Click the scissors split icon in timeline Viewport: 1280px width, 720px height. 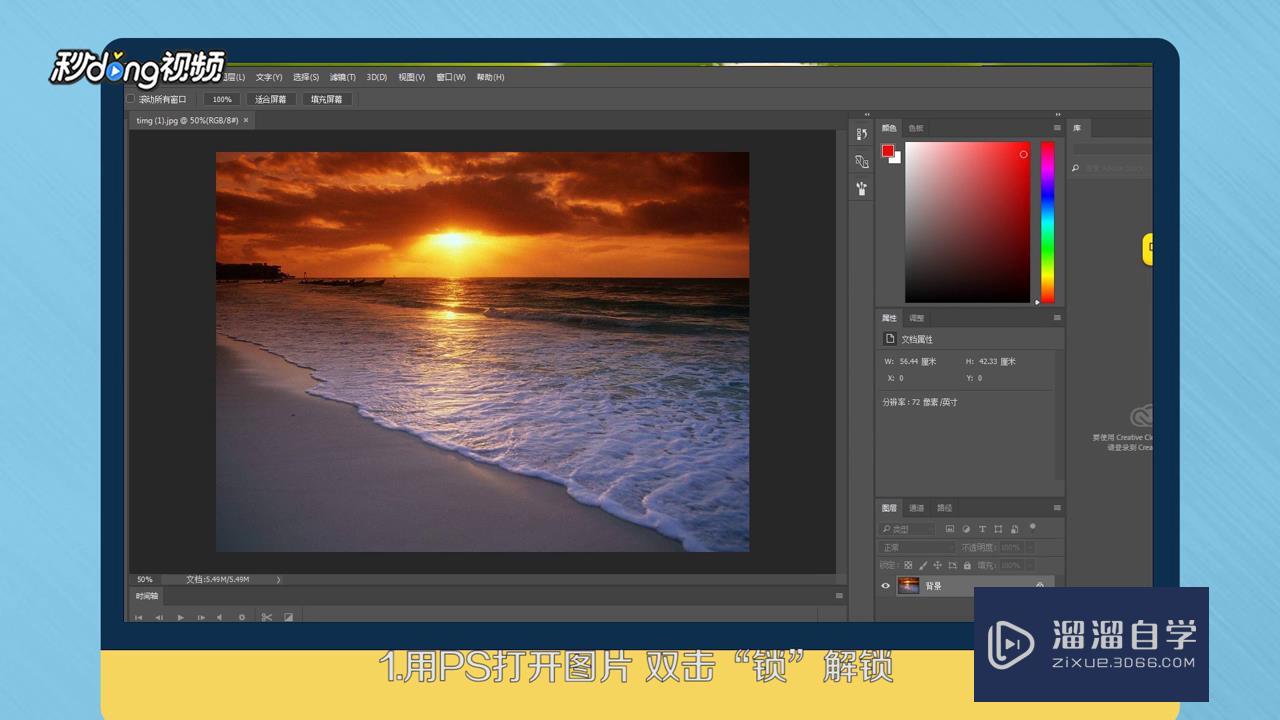point(267,617)
